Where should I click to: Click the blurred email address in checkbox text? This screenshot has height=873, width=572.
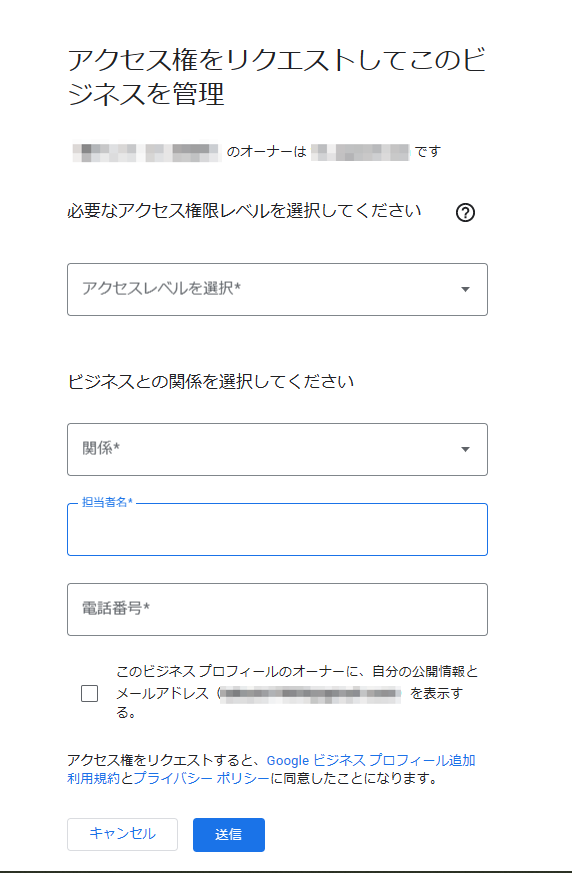coord(310,694)
